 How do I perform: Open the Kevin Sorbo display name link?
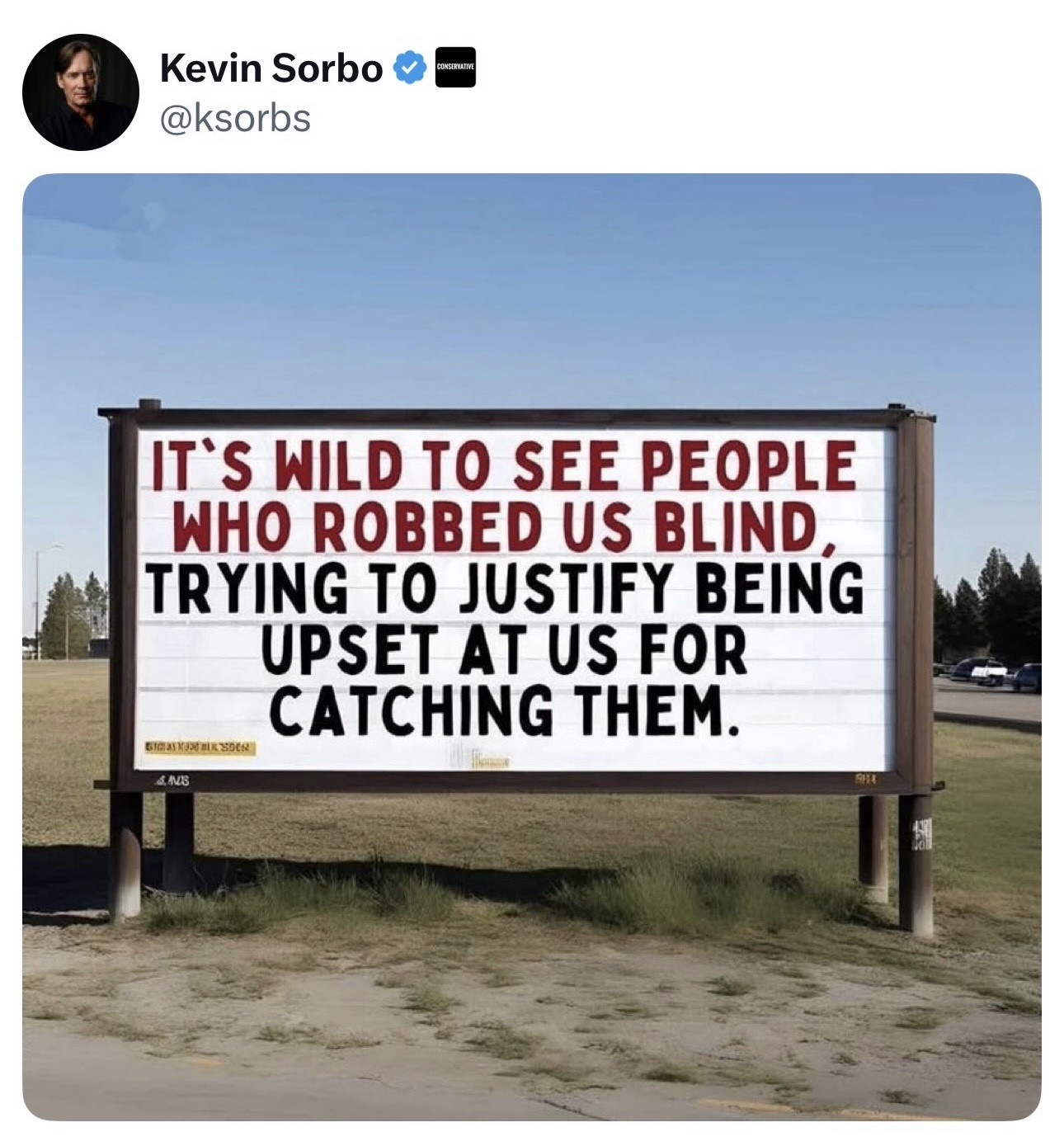[271, 68]
